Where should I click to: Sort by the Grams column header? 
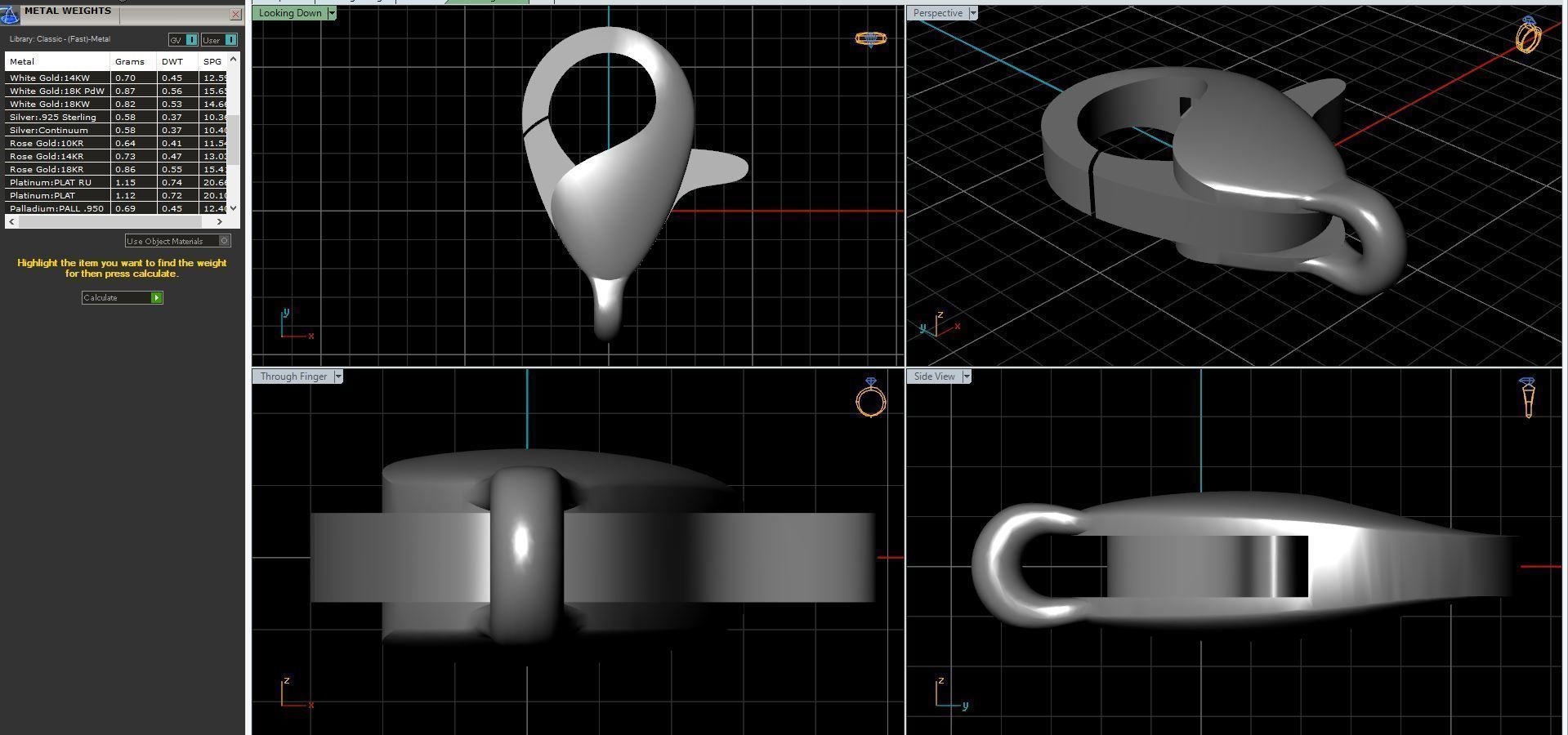coord(133,61)
